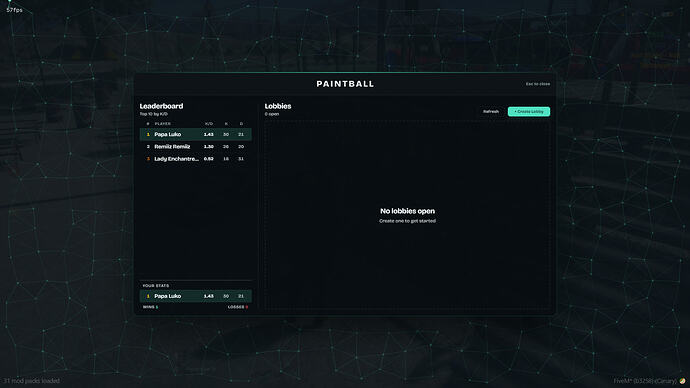Click the PLAYER column header
This screenshot has width=690, height=388.
162,124
